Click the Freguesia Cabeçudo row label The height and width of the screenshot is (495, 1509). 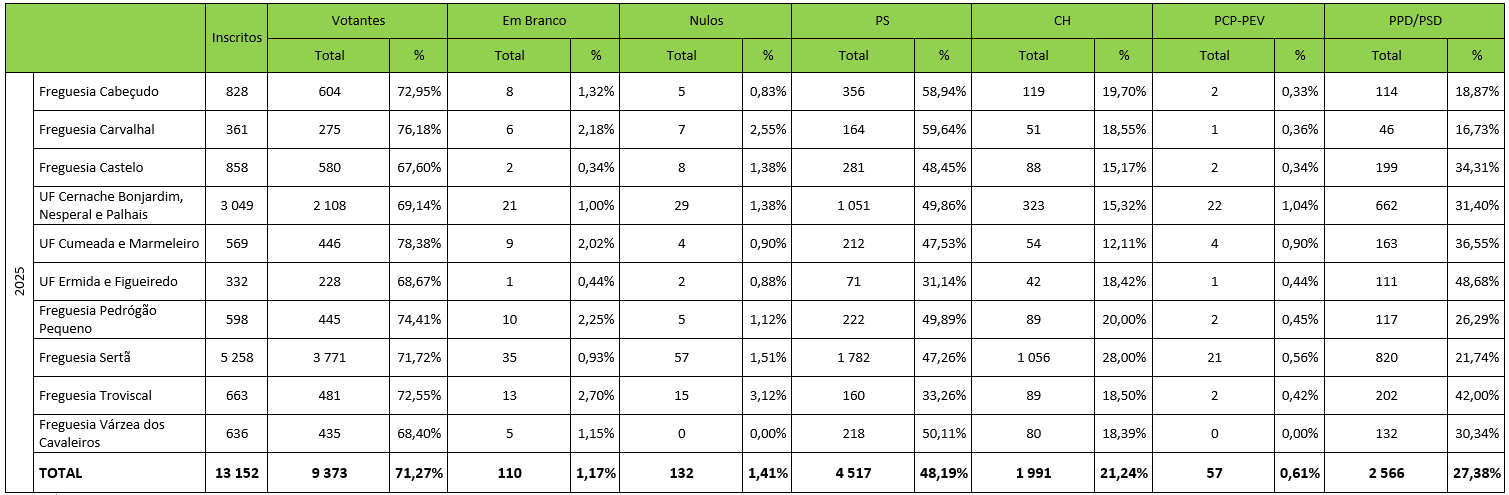pos(99,91)
